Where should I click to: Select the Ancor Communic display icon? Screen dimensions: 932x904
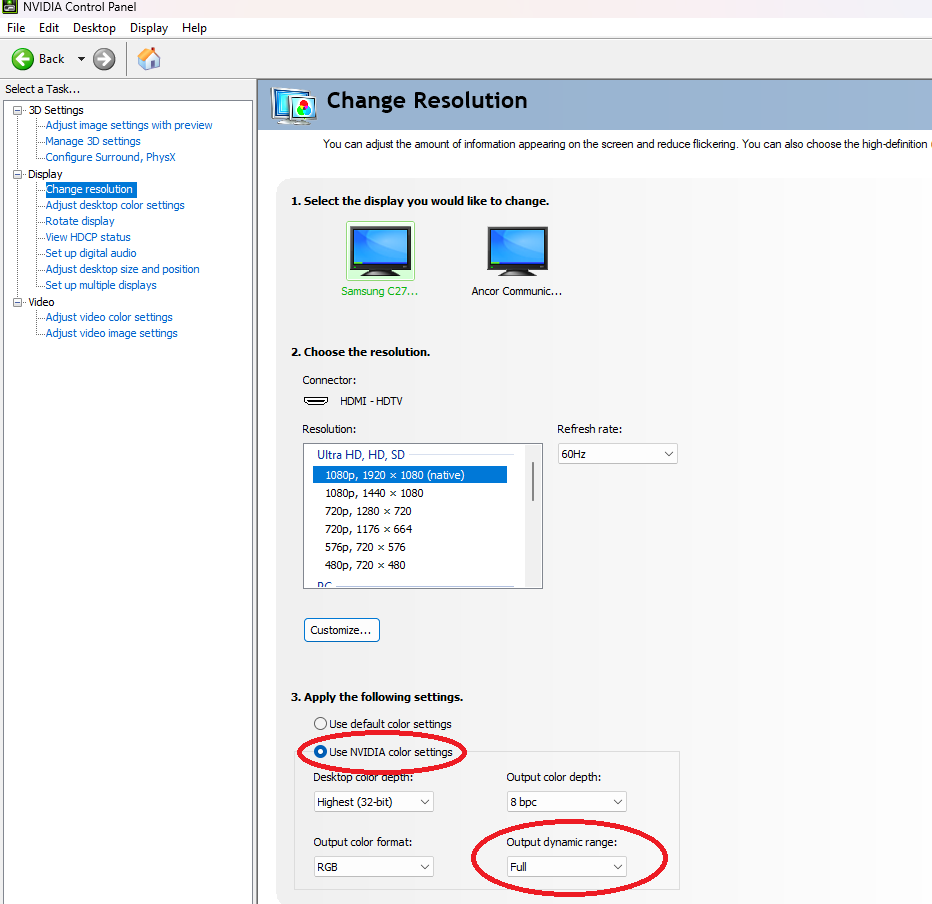517,251
